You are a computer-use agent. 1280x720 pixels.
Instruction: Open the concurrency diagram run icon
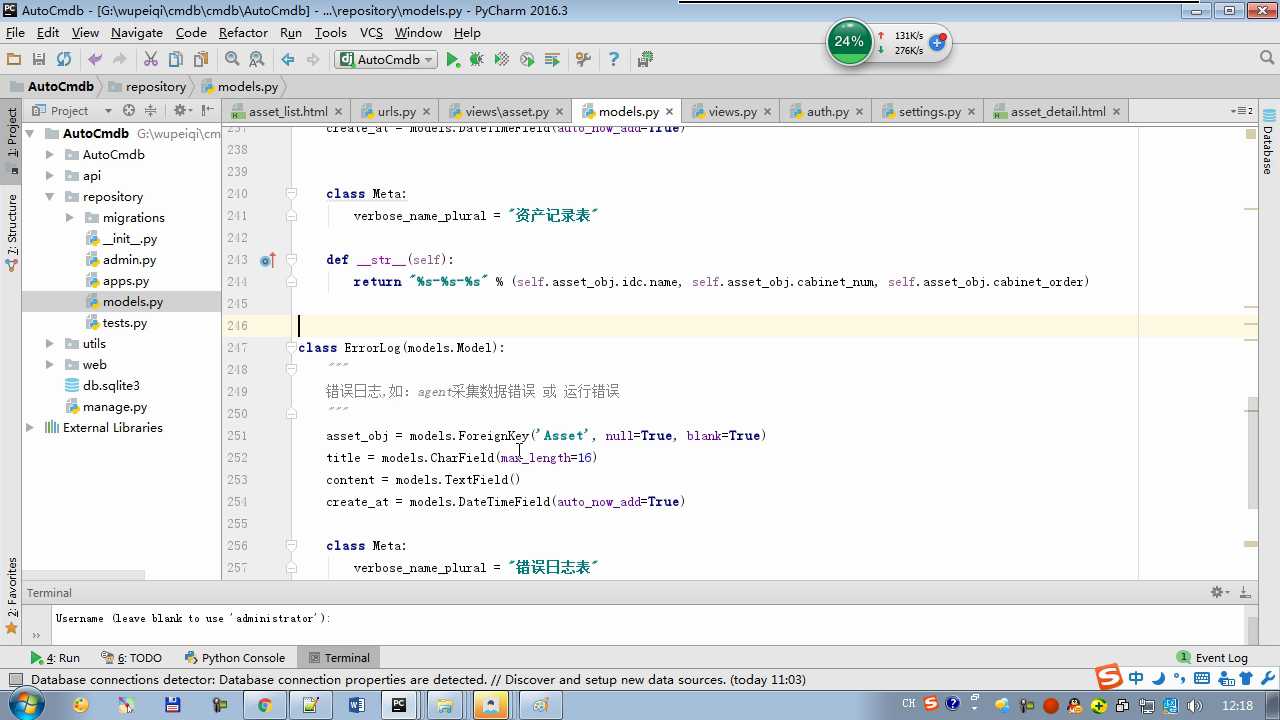click(x=552, y=59)
